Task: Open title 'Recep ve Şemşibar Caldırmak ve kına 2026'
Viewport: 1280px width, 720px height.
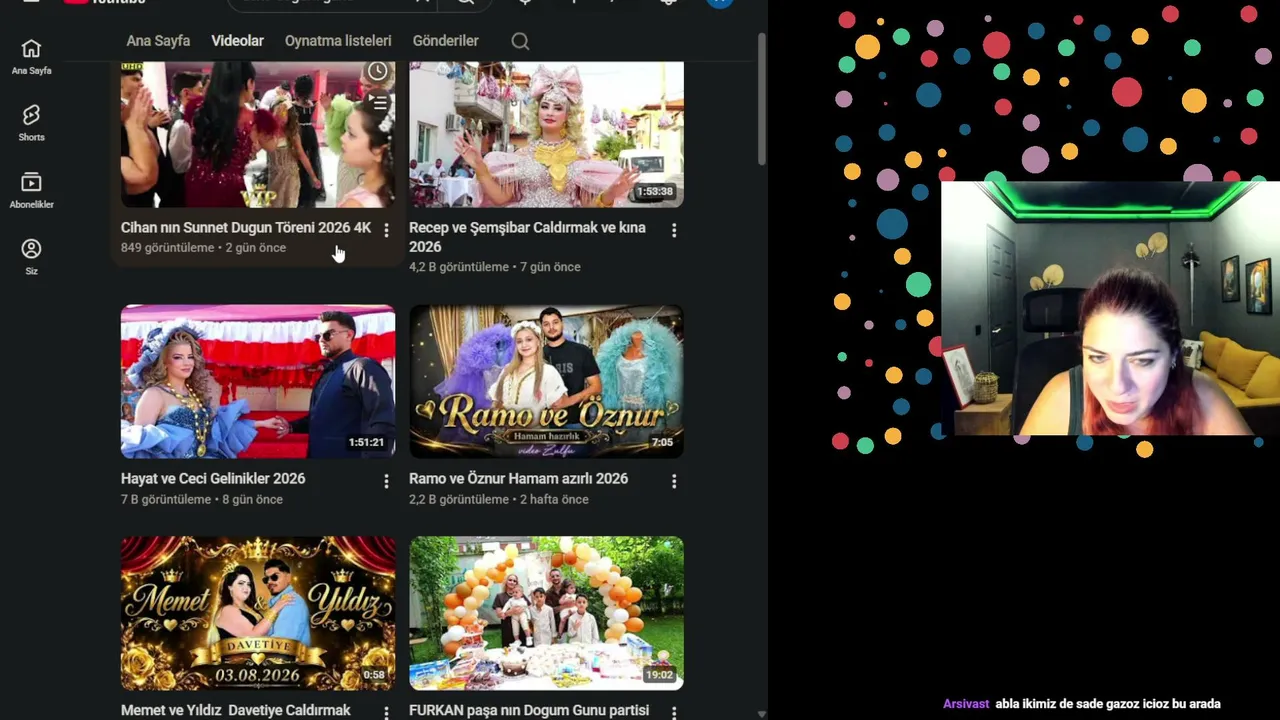Action: click(527, 237)
